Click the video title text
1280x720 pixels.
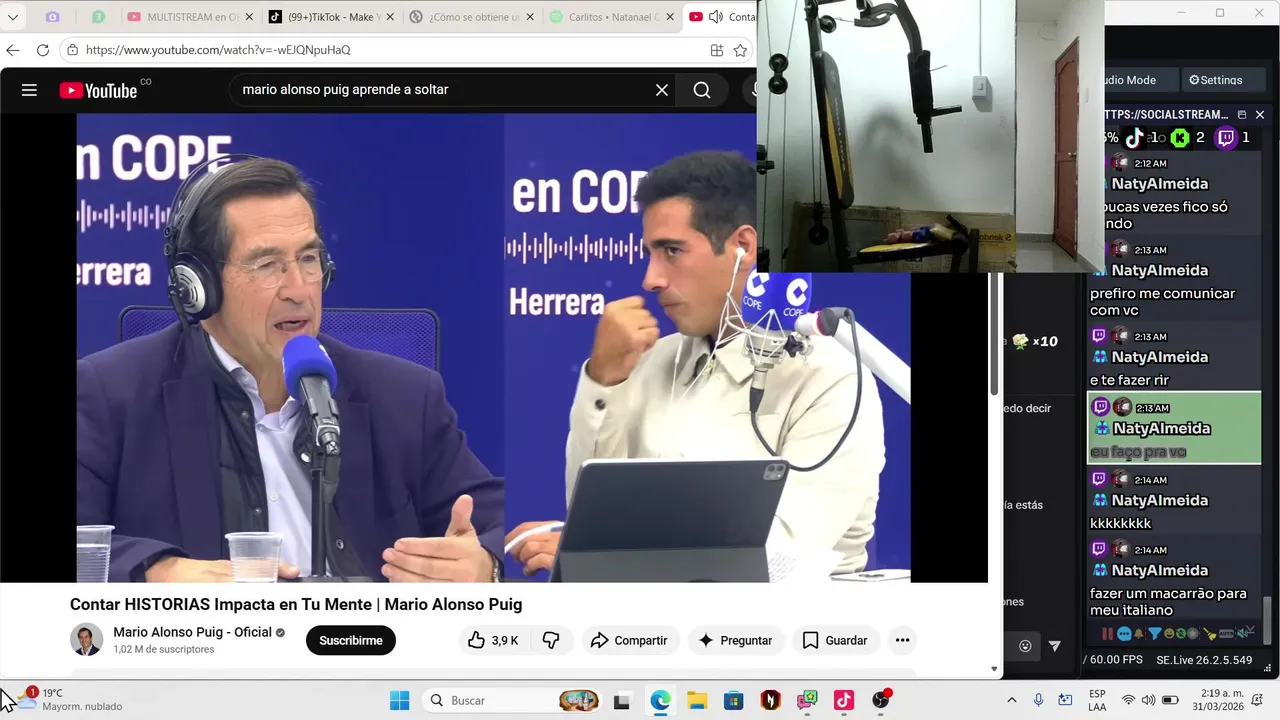tap(296, 604)
